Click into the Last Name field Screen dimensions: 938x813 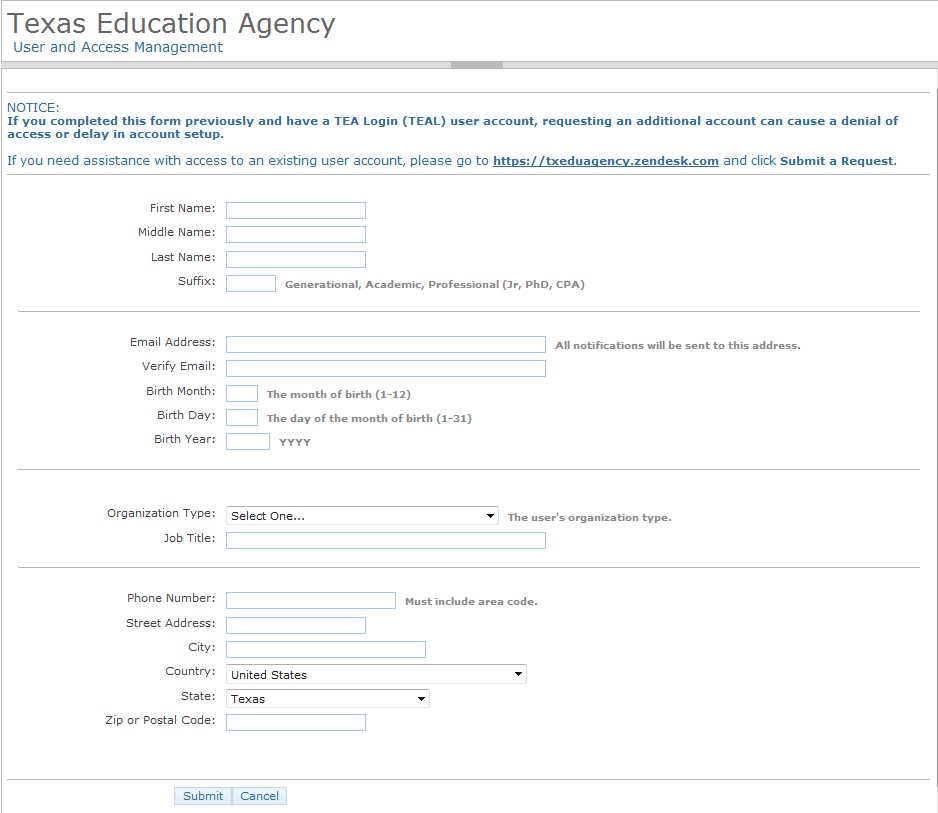pyautogui.click(x=295, y=258)
